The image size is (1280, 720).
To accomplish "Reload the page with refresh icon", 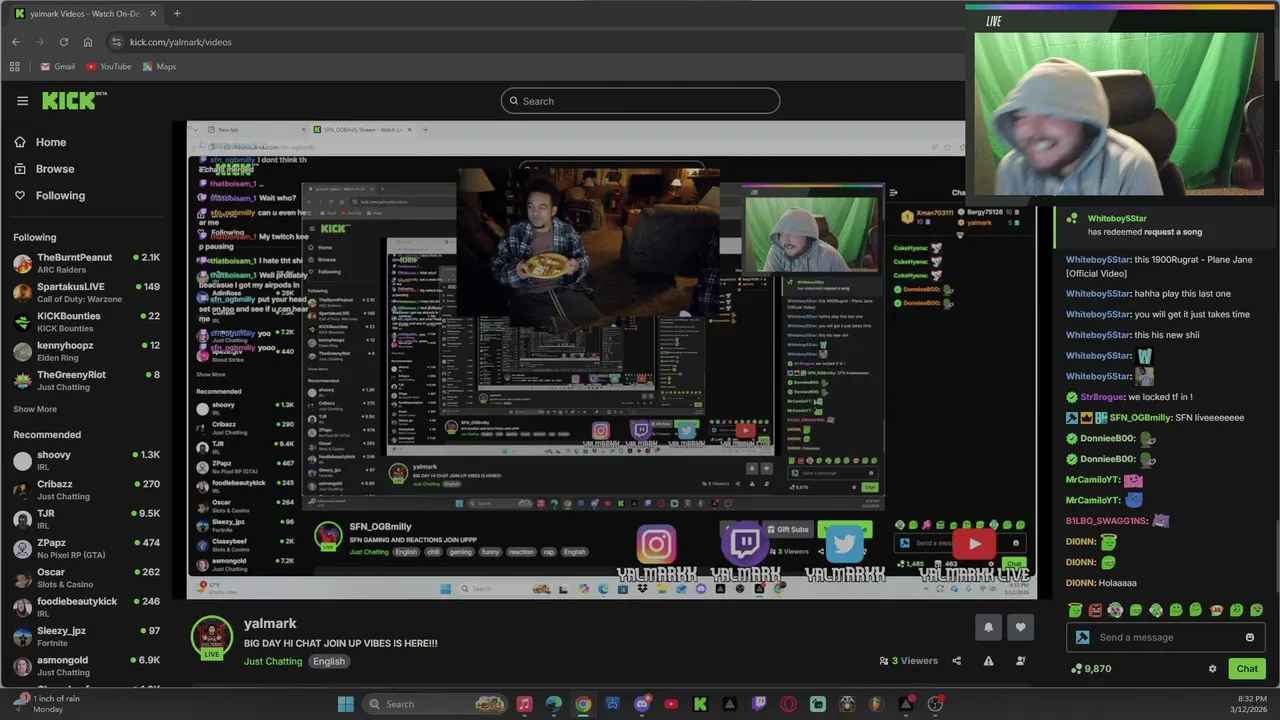I will [x=64, y=42].
